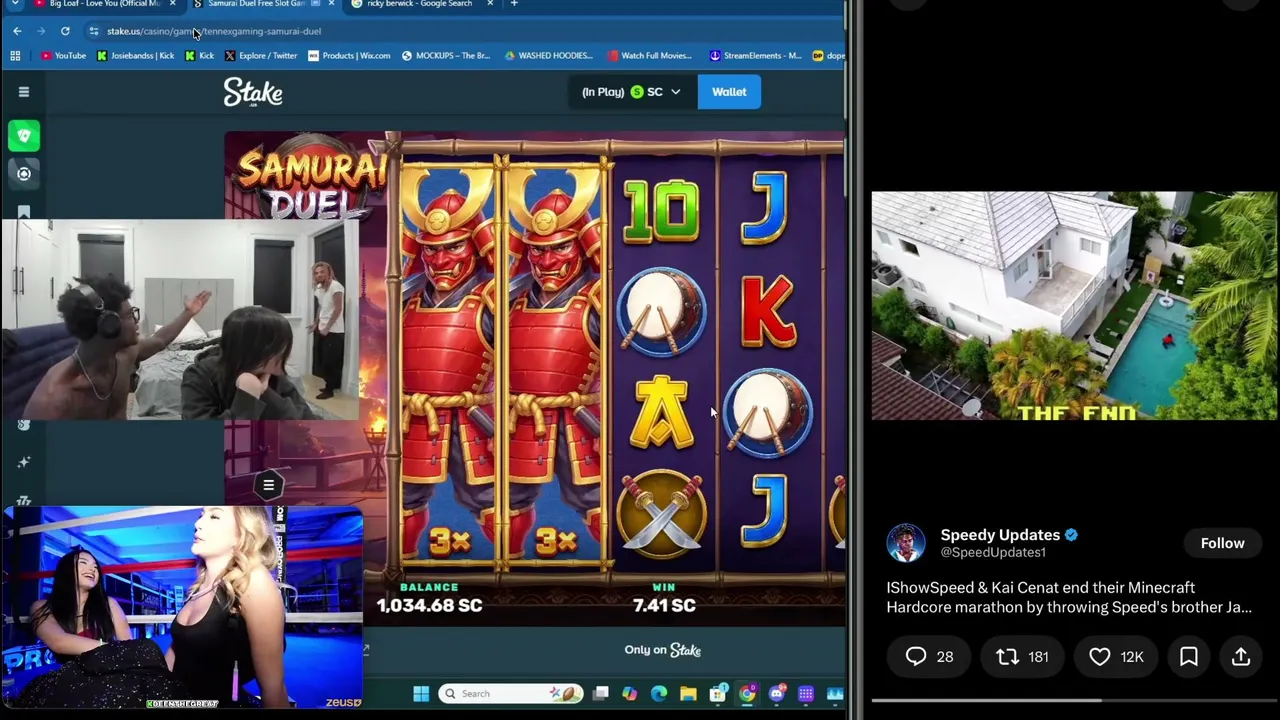
Task: Switch to the ricky berwick Google Search tab
Action: pos(418,4)
